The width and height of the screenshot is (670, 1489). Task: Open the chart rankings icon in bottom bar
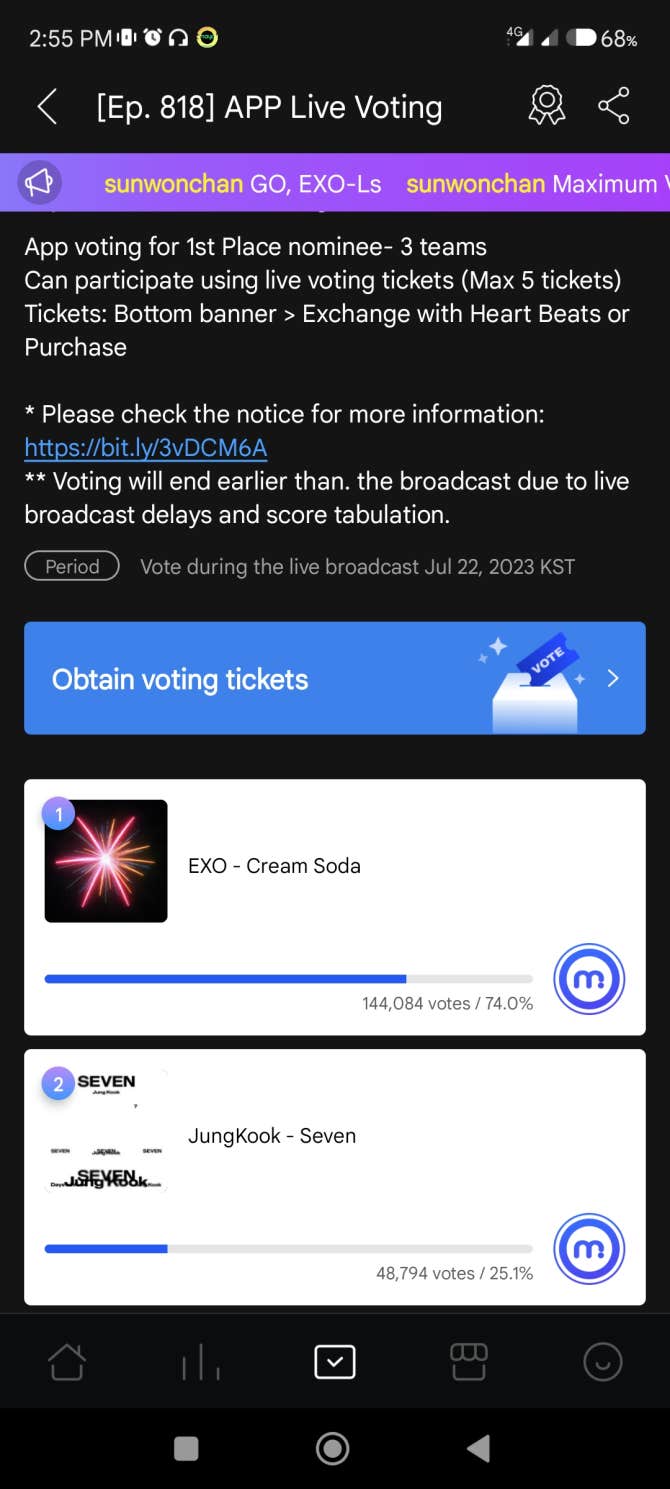click(x=200, y=1361)
